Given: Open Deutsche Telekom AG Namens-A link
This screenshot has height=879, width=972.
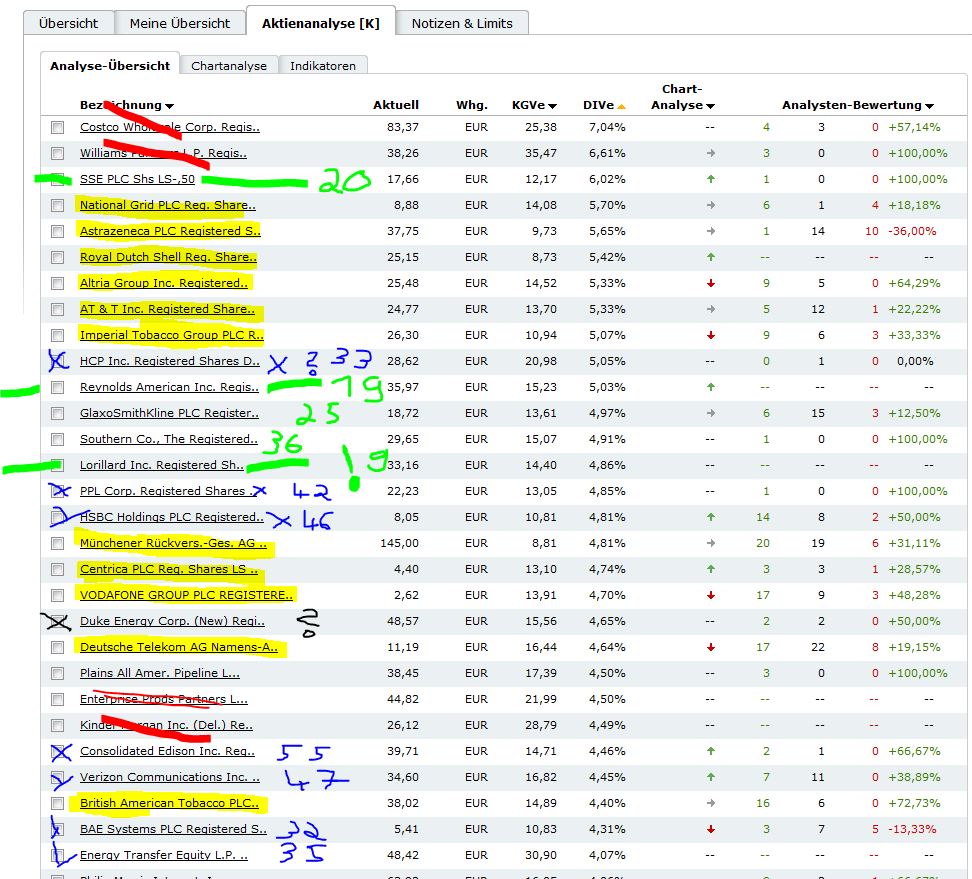Looking at the screenshot, I should click(x=179, y=647).
